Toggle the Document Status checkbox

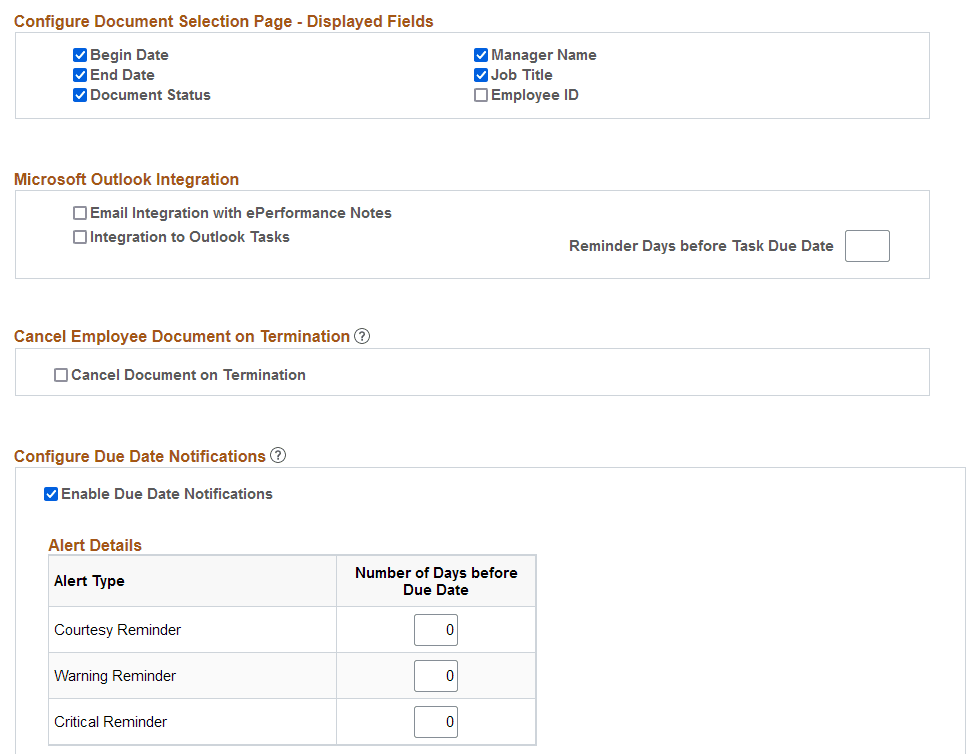[x=80, y=95]
